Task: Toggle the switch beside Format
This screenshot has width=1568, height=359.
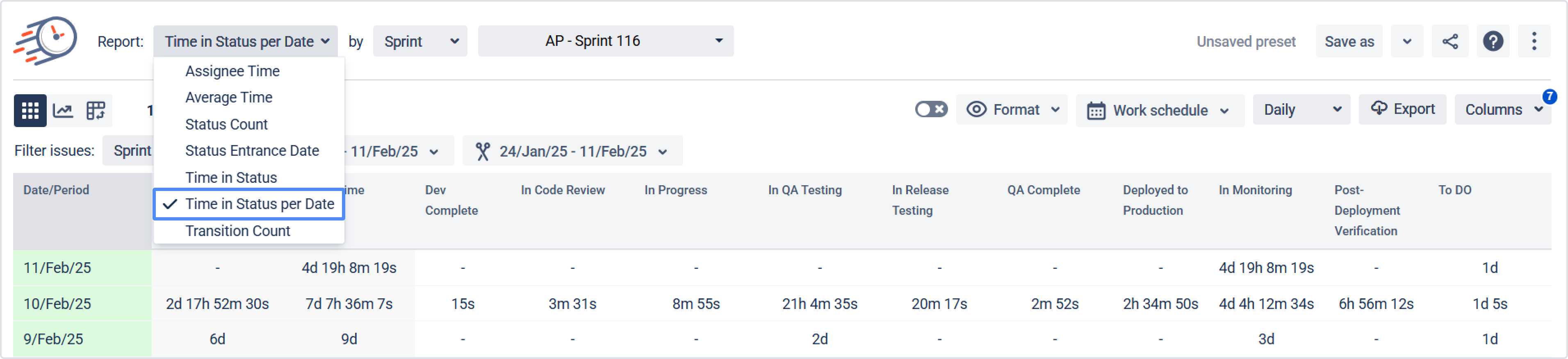Action: click(931, 109)
